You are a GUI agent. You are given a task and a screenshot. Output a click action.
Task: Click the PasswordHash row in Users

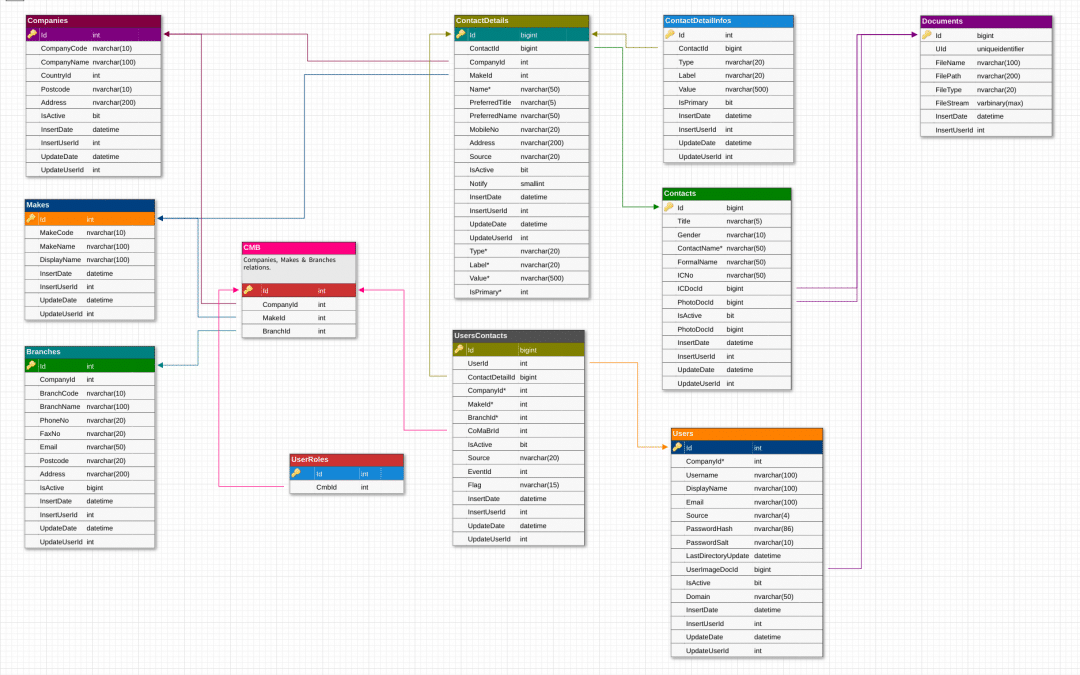click(747, 529)
